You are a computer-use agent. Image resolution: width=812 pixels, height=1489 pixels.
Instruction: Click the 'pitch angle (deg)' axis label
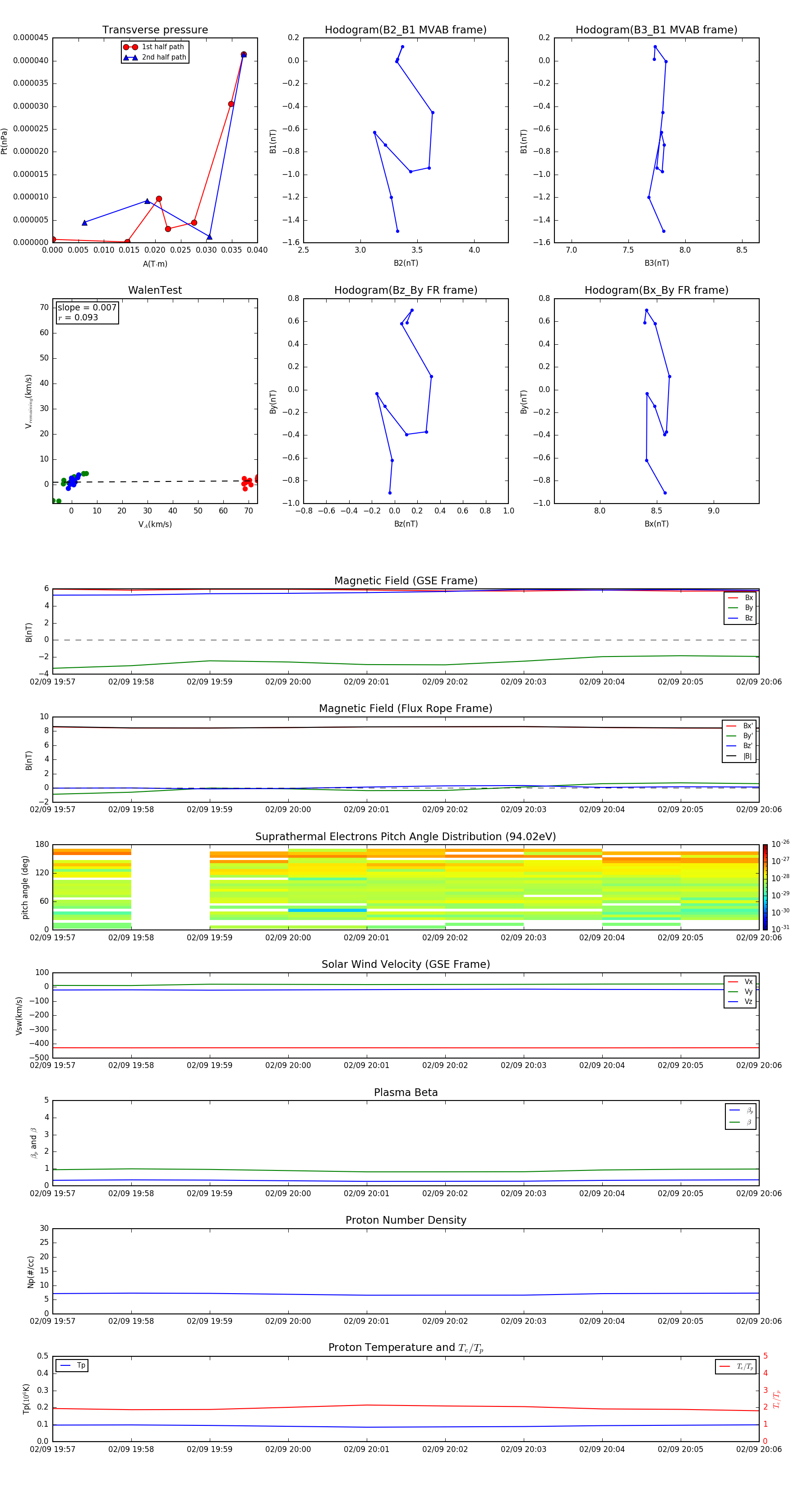click(25, 887)
